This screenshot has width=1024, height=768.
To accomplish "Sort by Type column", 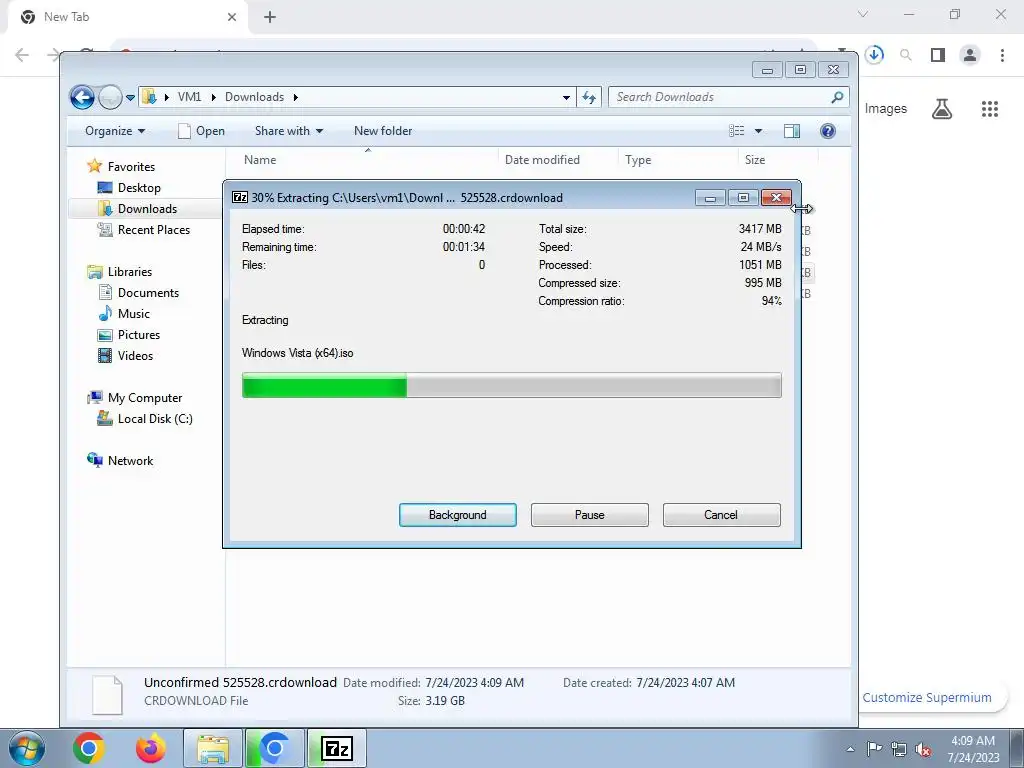I will click(x=638, y=159).
